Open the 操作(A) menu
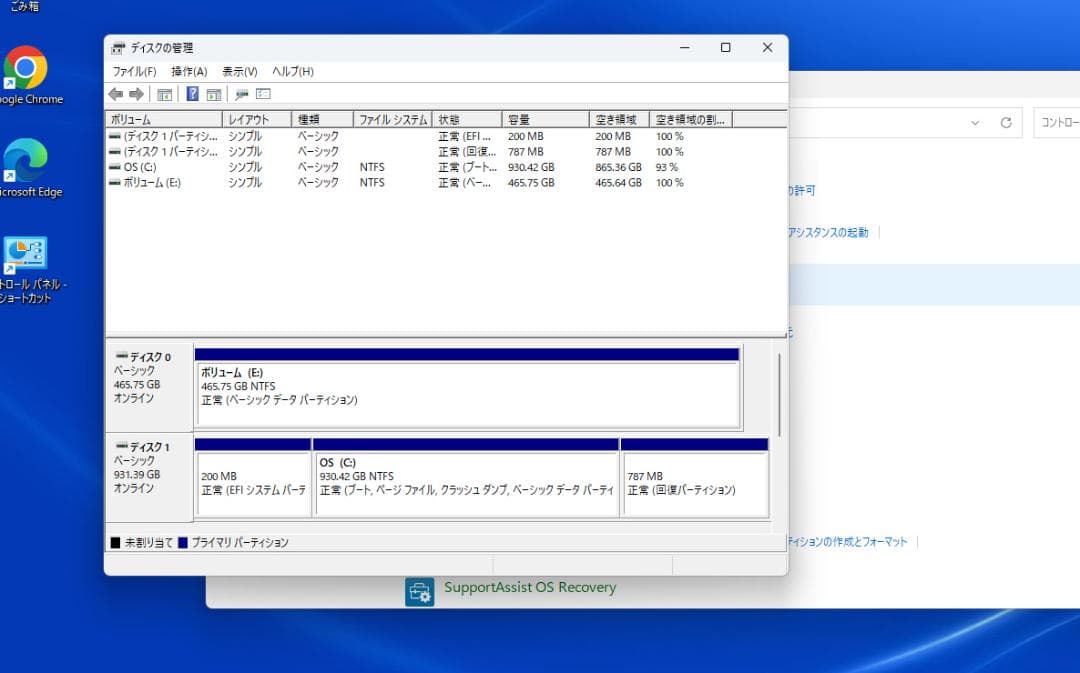Viewport: 1080px width, 673px height. click(188, 71)
